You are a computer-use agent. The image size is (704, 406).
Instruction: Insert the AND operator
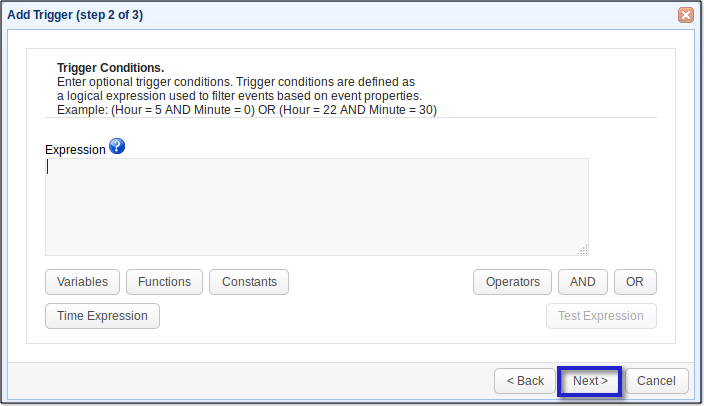pos(582,282)
